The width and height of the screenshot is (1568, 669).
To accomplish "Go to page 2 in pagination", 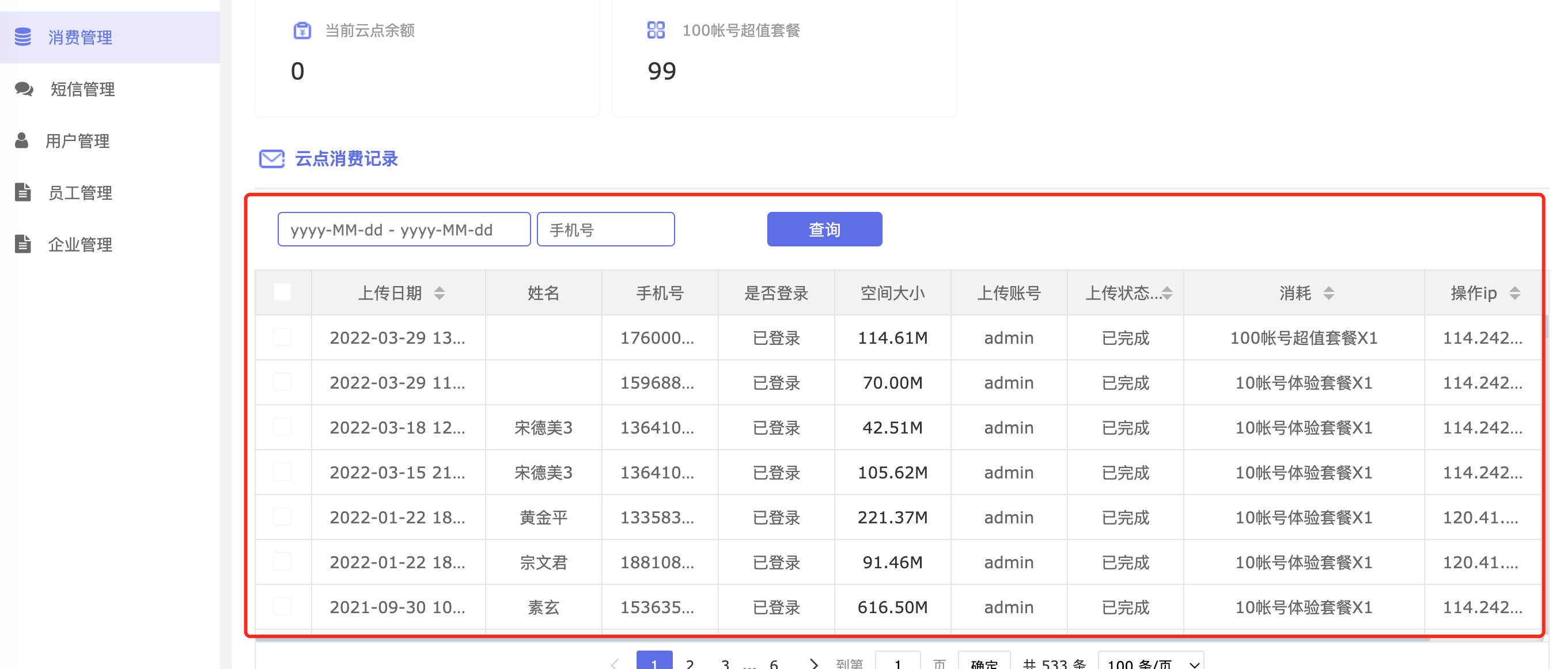I will [690, 663].
